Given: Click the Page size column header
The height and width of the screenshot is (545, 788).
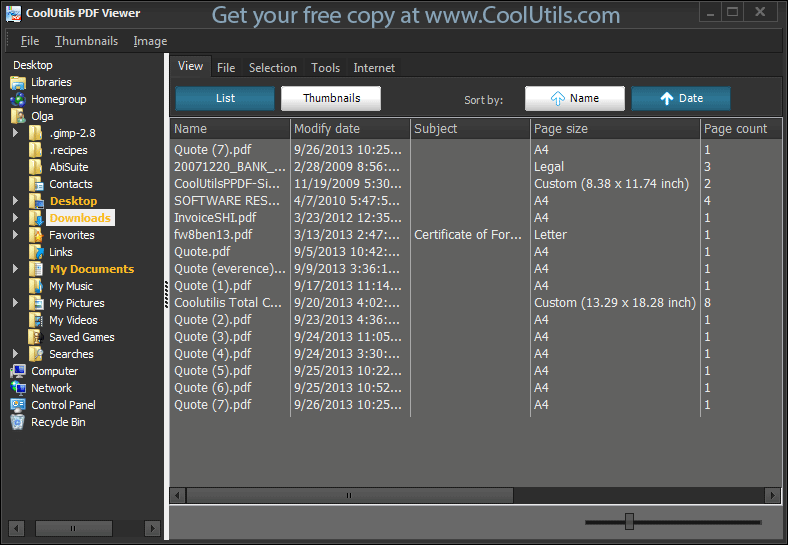Looking at the screenshot, I should coord(615,129).
